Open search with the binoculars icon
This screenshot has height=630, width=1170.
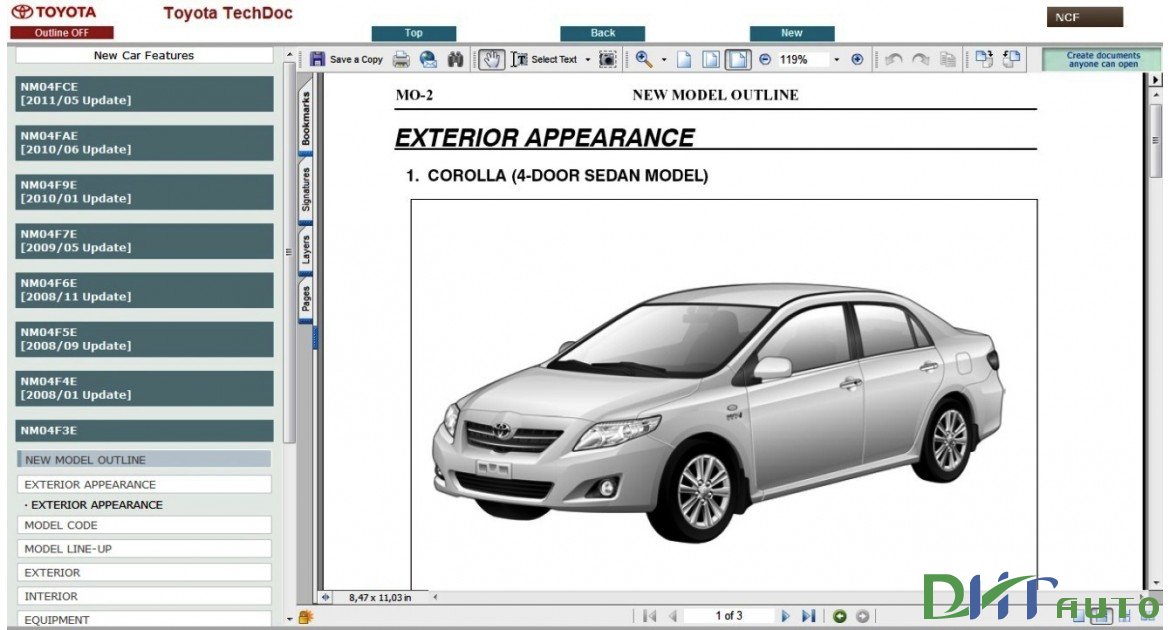(x=455, y=60)
